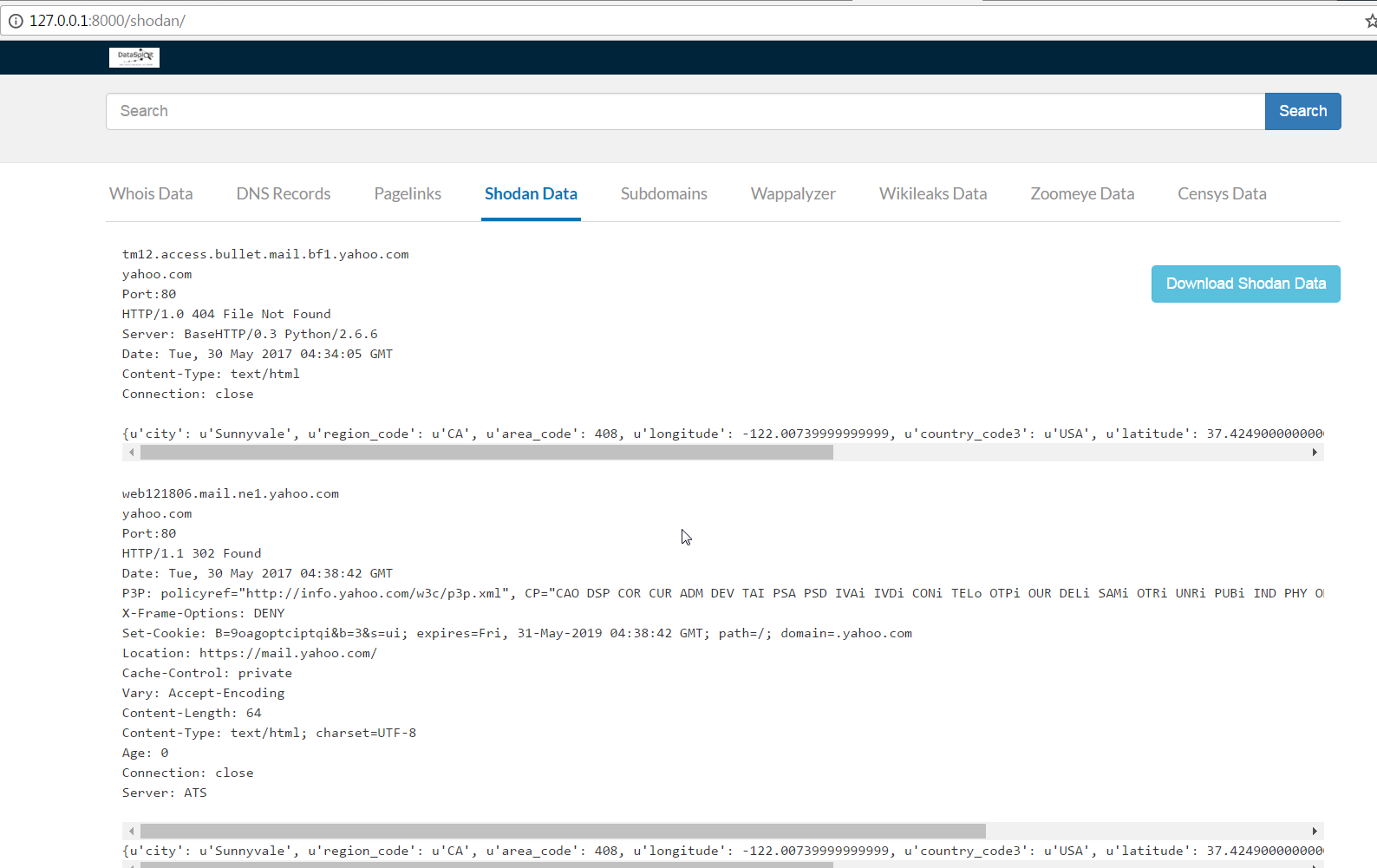1377x868 pixels.
Task: Bookmark page with star icon
Action: tap(1370, 21)
